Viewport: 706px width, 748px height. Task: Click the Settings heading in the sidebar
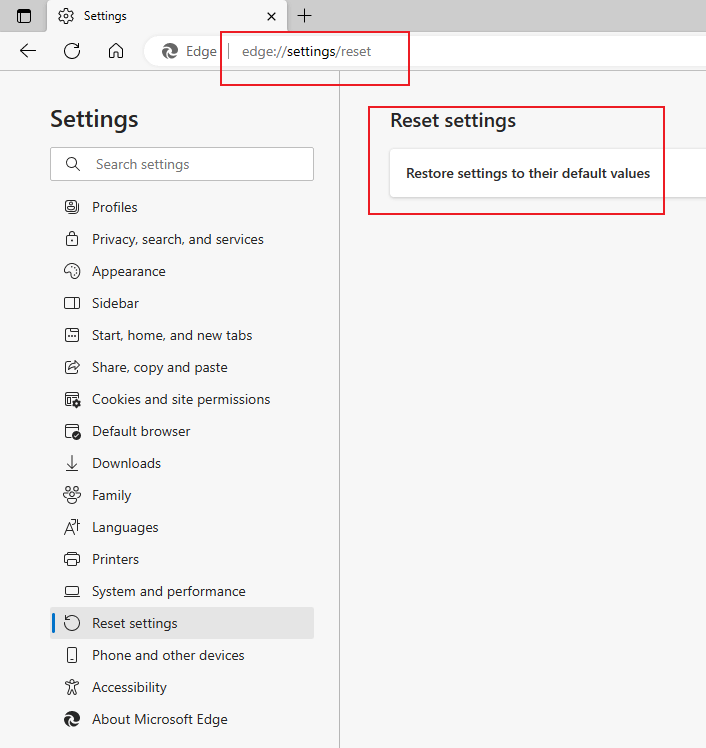pos(94,119)
